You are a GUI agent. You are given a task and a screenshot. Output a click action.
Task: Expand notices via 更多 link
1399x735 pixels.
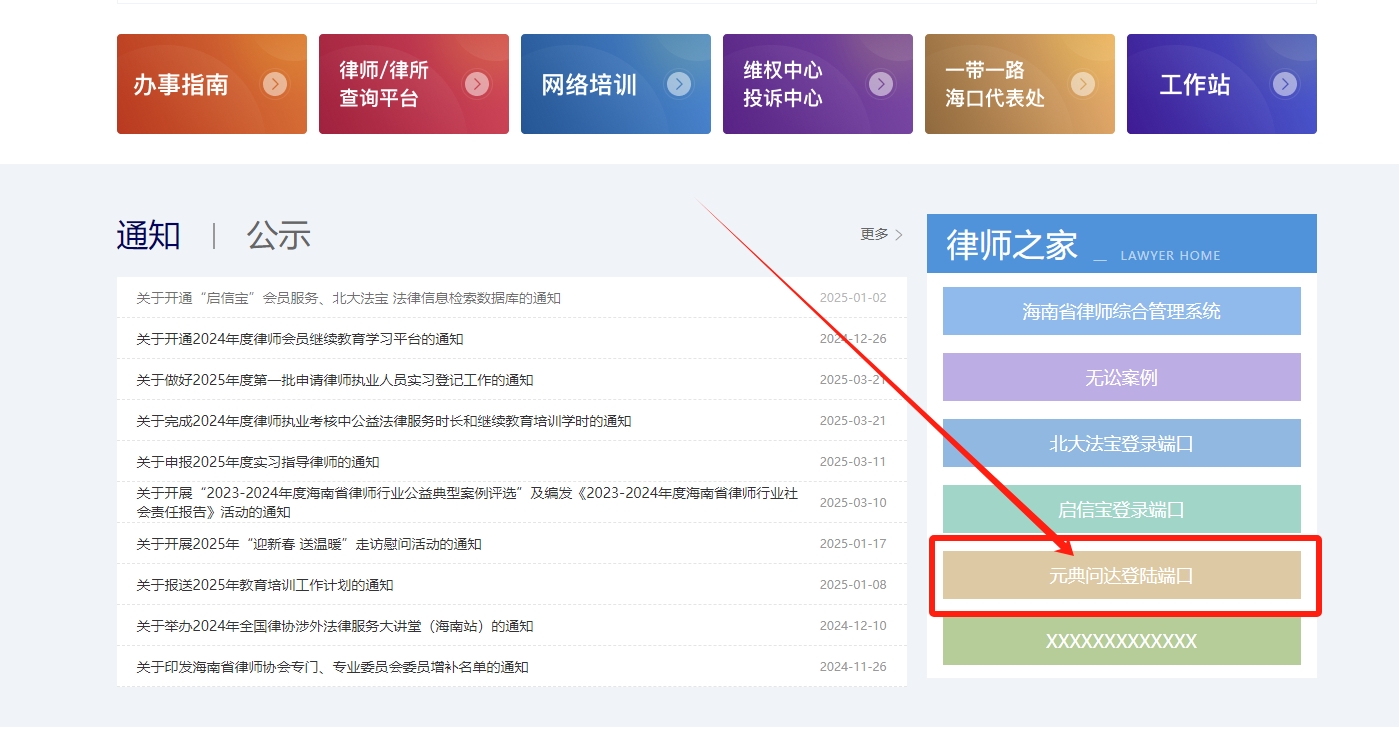(x=881, y=234)
